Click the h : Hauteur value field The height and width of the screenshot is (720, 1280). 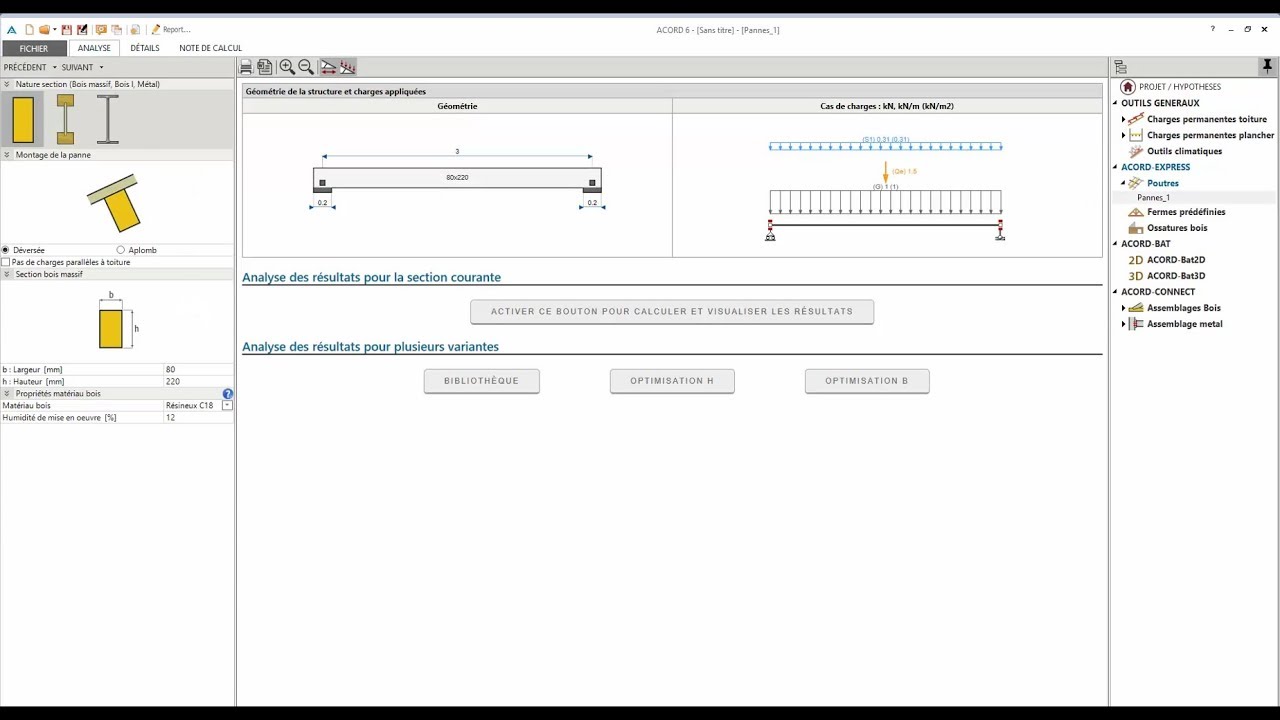tap(198, 382)
